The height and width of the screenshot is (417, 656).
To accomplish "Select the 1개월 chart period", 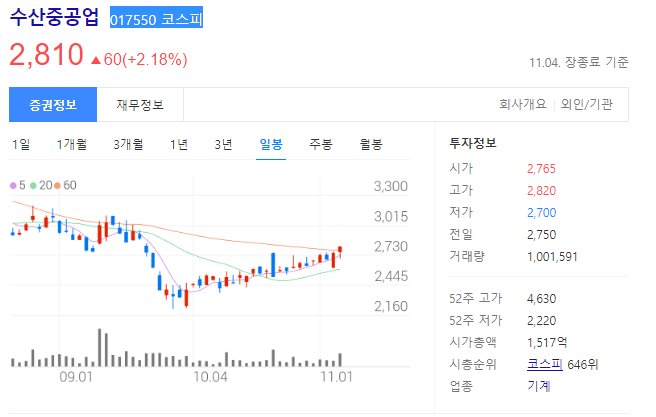I will (x=72, y=145).
